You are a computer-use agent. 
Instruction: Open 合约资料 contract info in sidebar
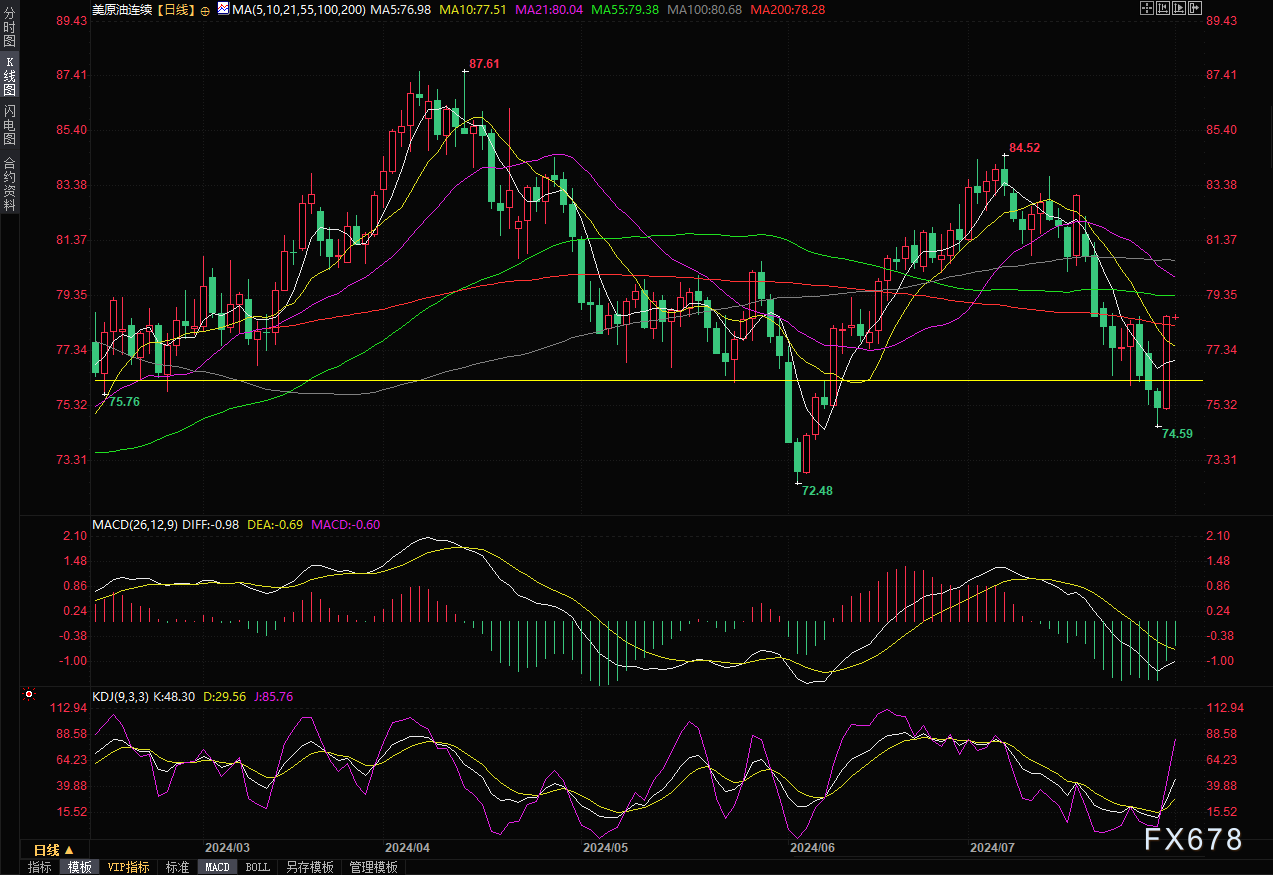pos(9,183)
